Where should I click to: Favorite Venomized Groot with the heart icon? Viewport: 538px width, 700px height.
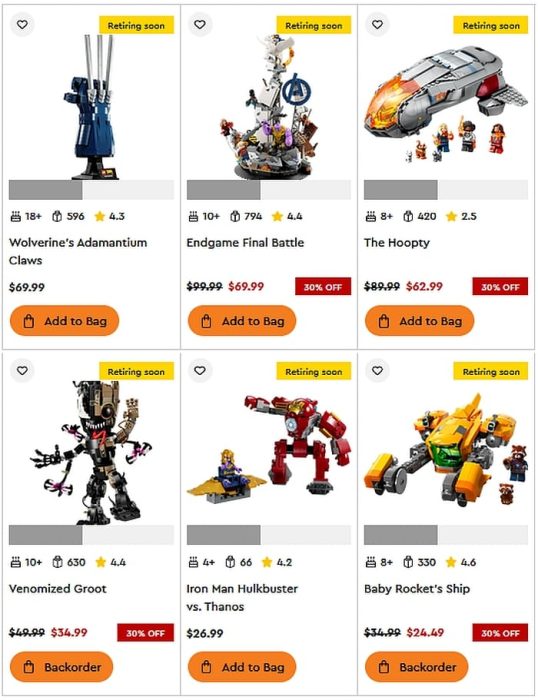click(22, 371)
